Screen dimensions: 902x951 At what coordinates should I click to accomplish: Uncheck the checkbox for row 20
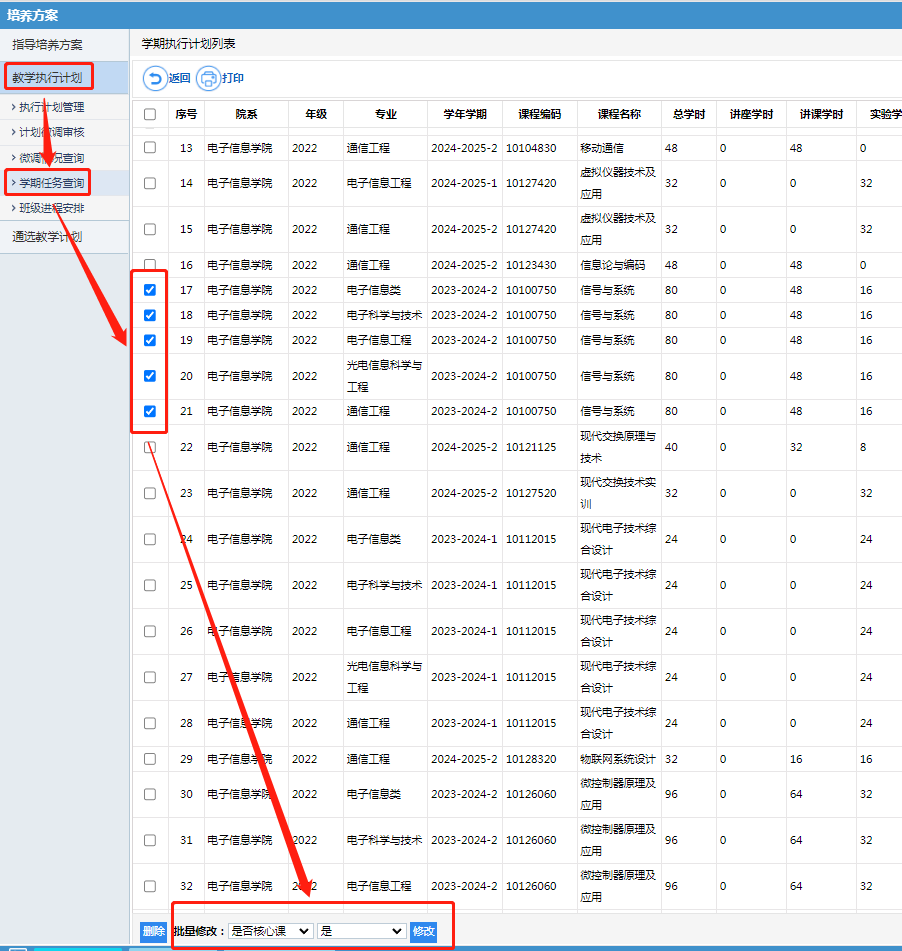[150, 376]
